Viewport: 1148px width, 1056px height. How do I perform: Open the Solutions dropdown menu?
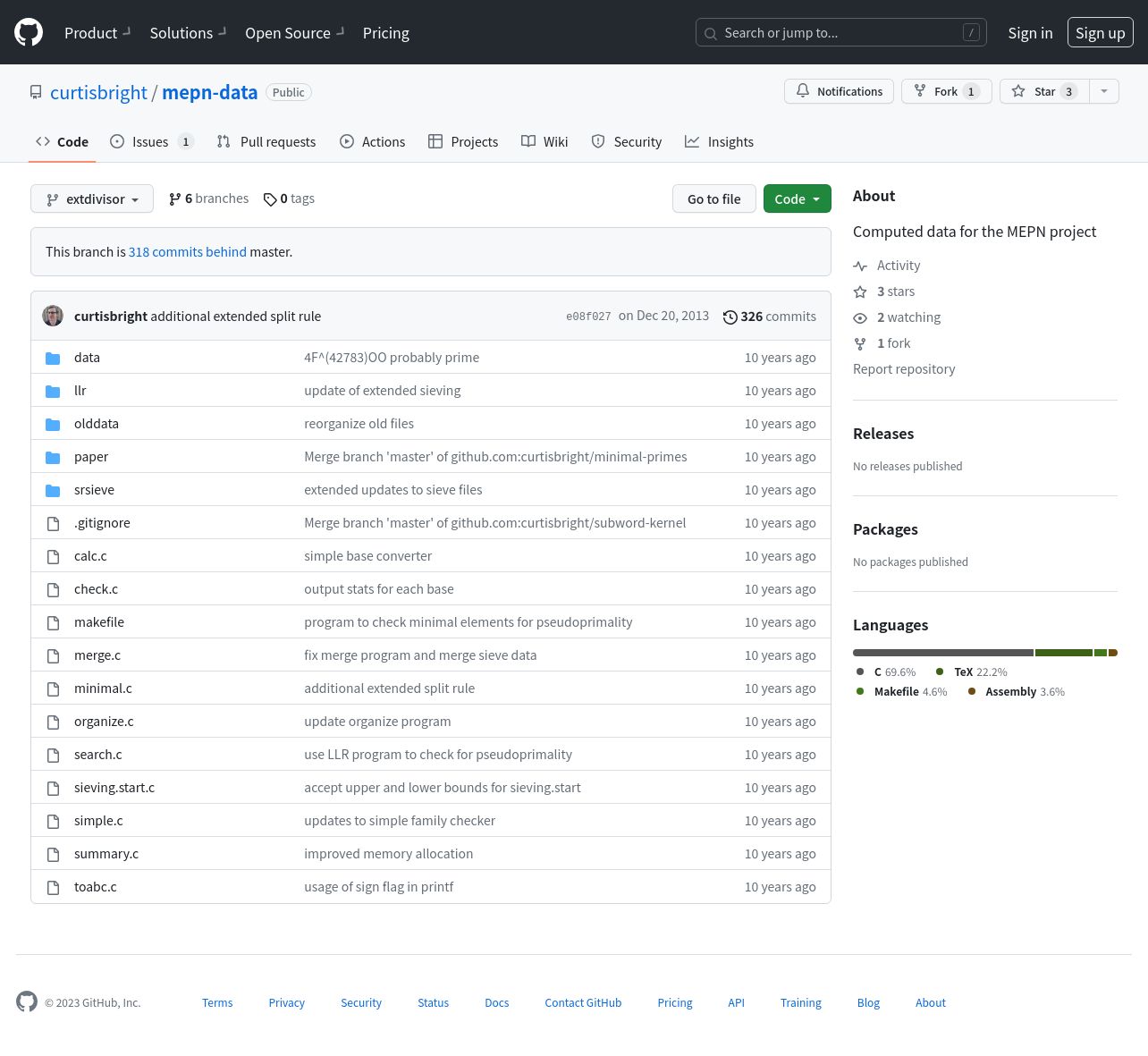pyautogui.click(x=188, y=32)
